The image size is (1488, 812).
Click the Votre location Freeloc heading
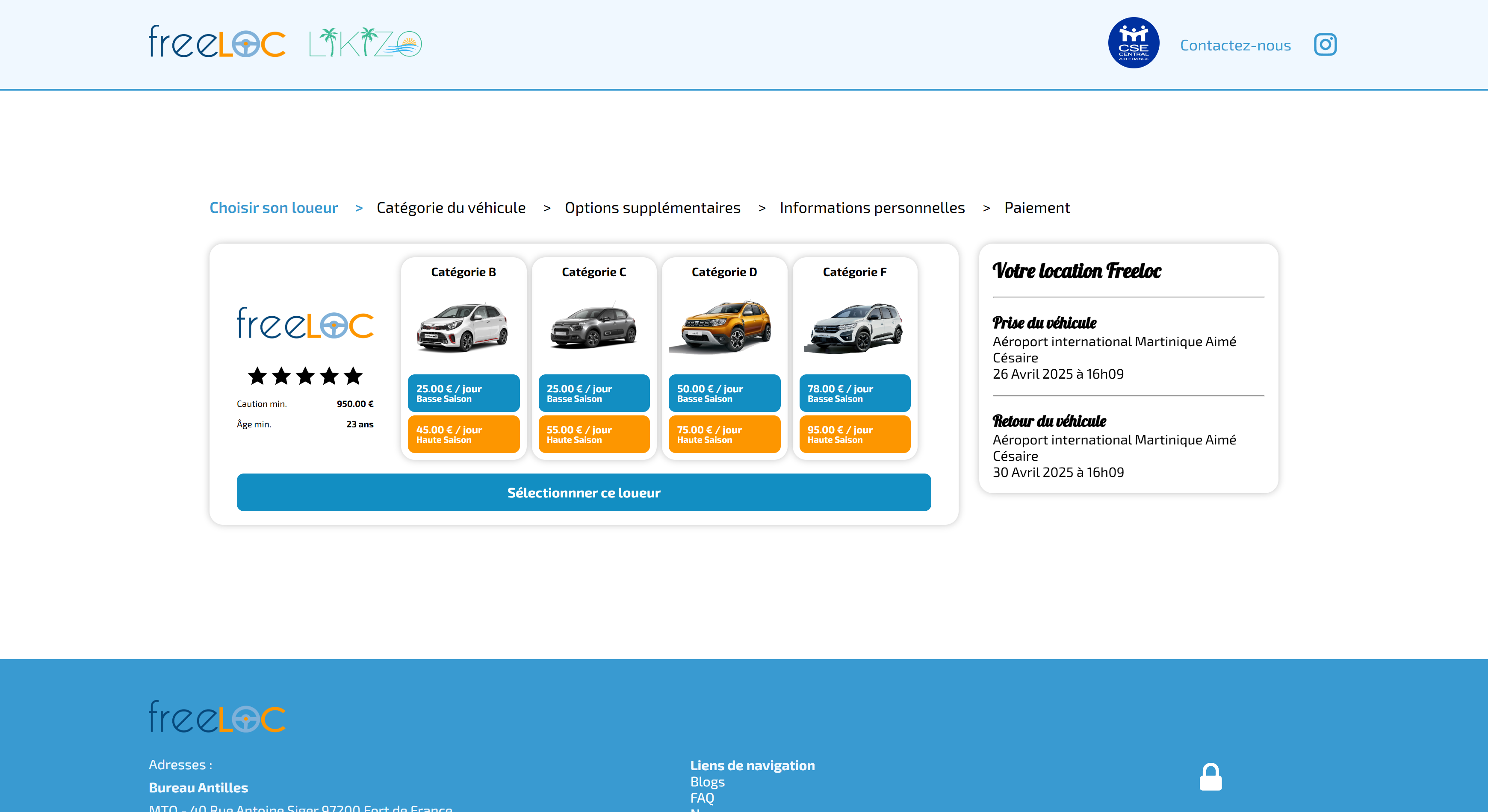(1077, 270)
